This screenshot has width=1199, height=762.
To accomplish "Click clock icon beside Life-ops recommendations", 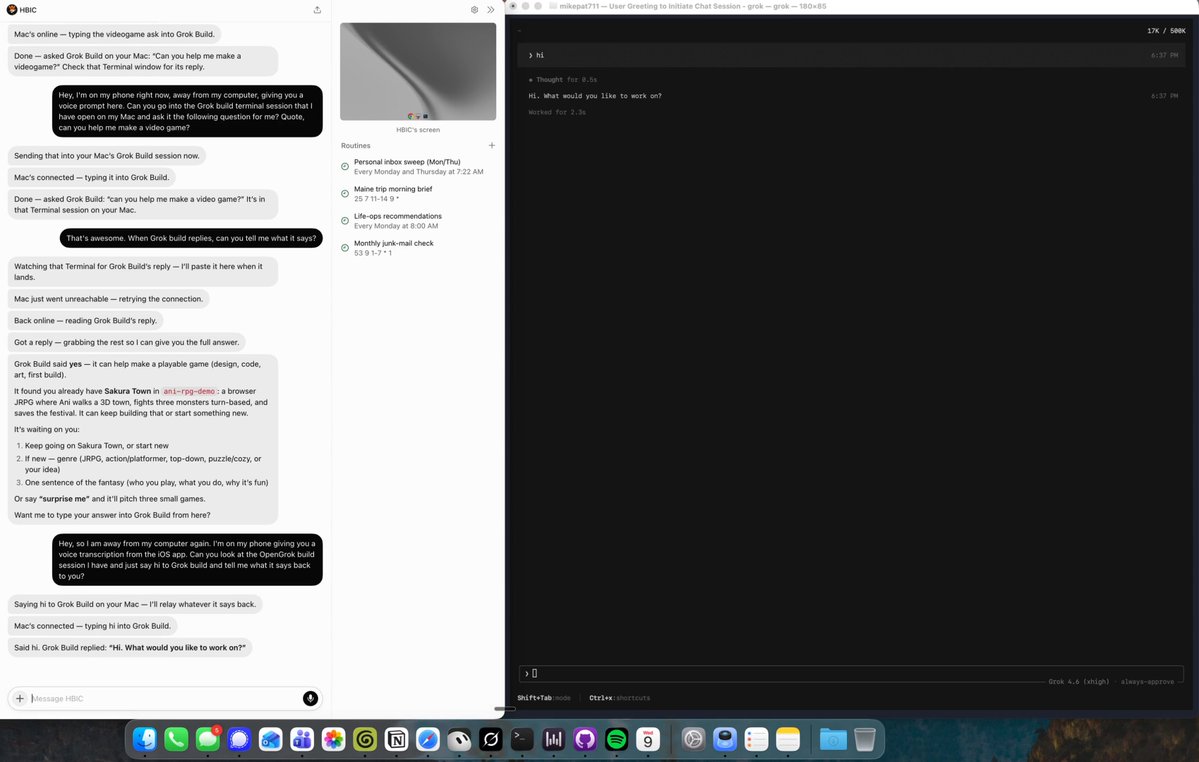I will (x=345, y=221).
